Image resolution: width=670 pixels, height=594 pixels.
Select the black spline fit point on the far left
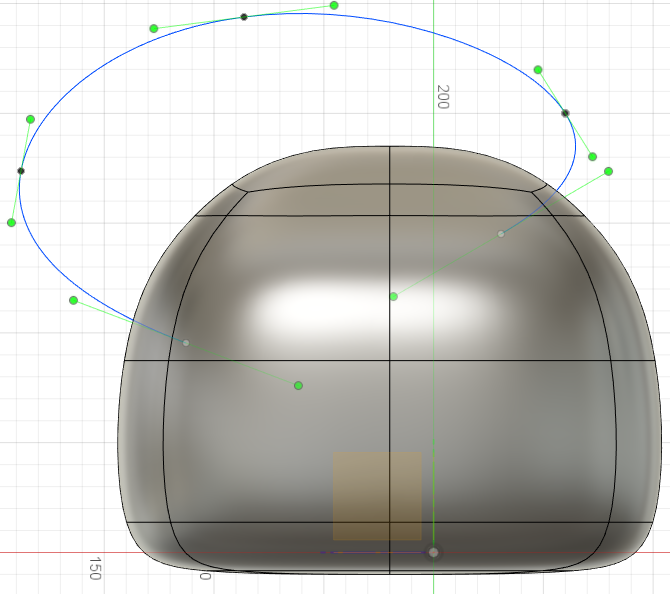click(x=21, y=171)
